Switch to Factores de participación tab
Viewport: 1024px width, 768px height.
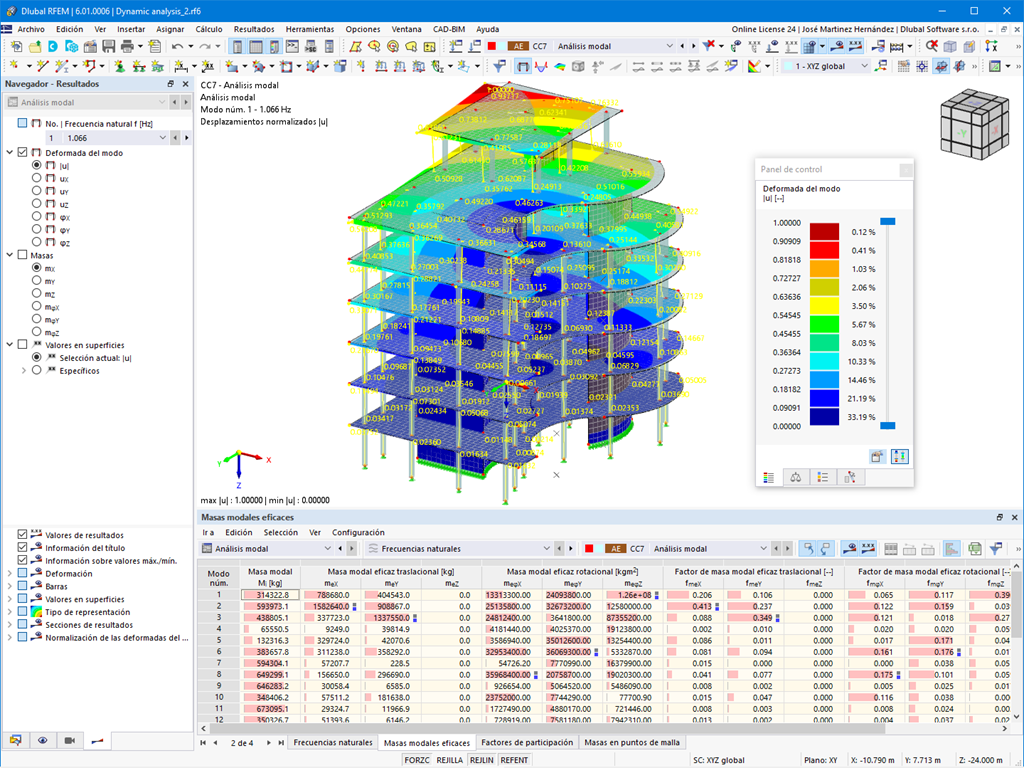[527, 743]
